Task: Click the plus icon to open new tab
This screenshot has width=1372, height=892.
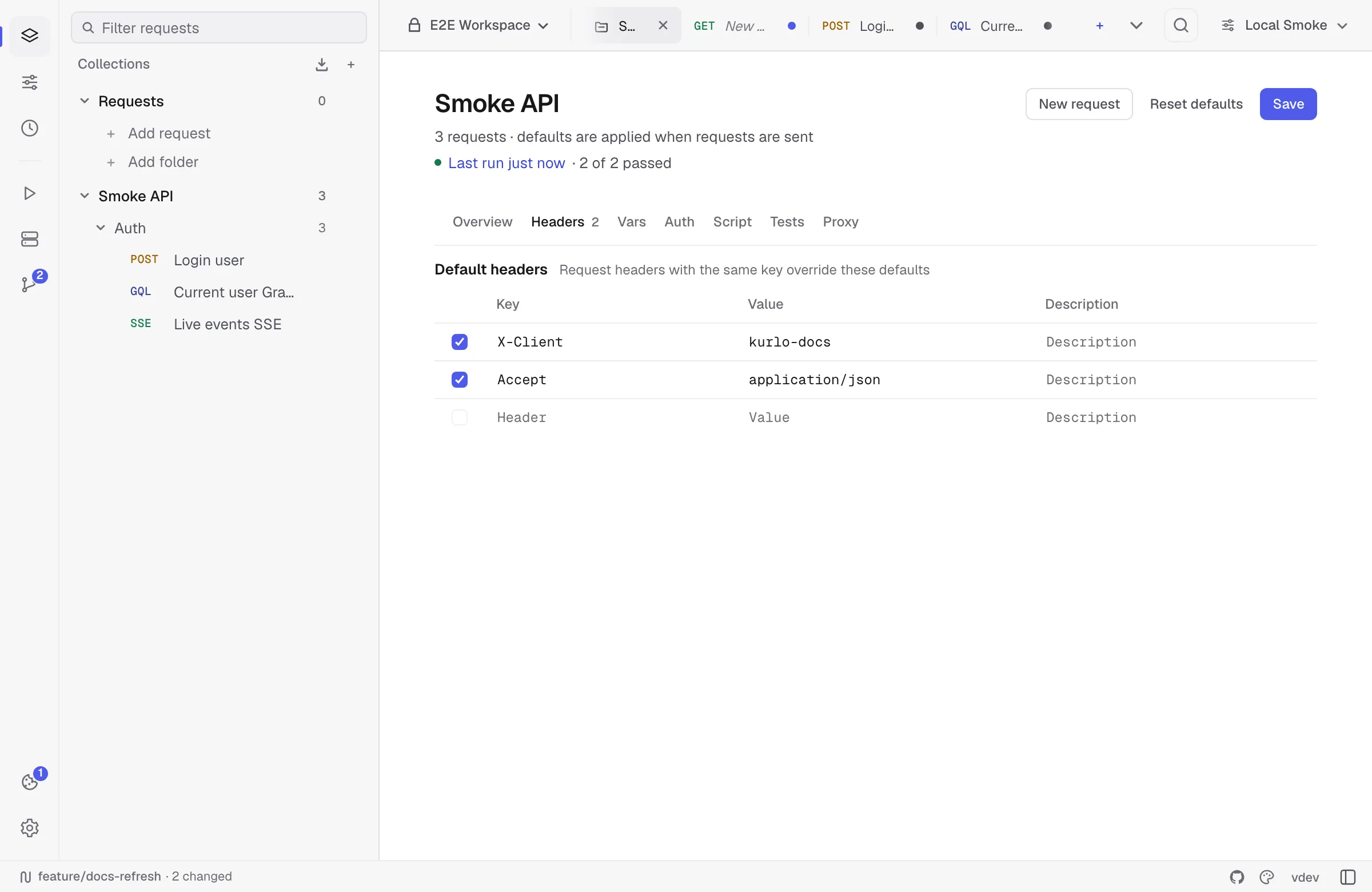Action: tap(1099, 25)
